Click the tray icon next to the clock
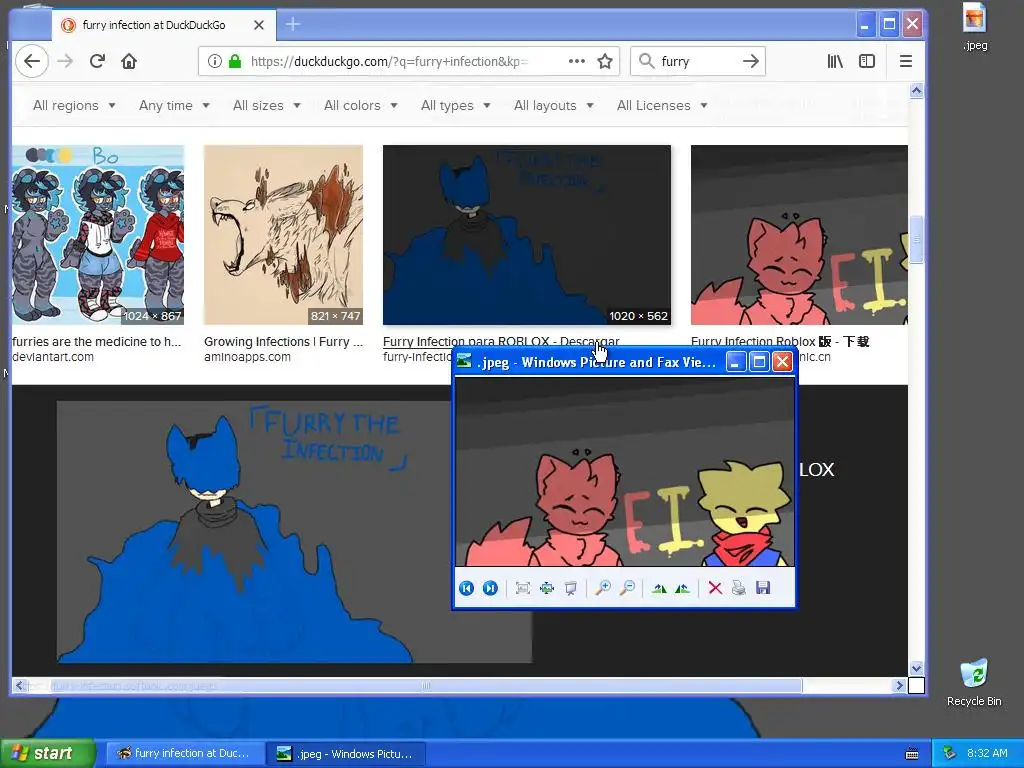1024x768 pixels. (950, 754)
